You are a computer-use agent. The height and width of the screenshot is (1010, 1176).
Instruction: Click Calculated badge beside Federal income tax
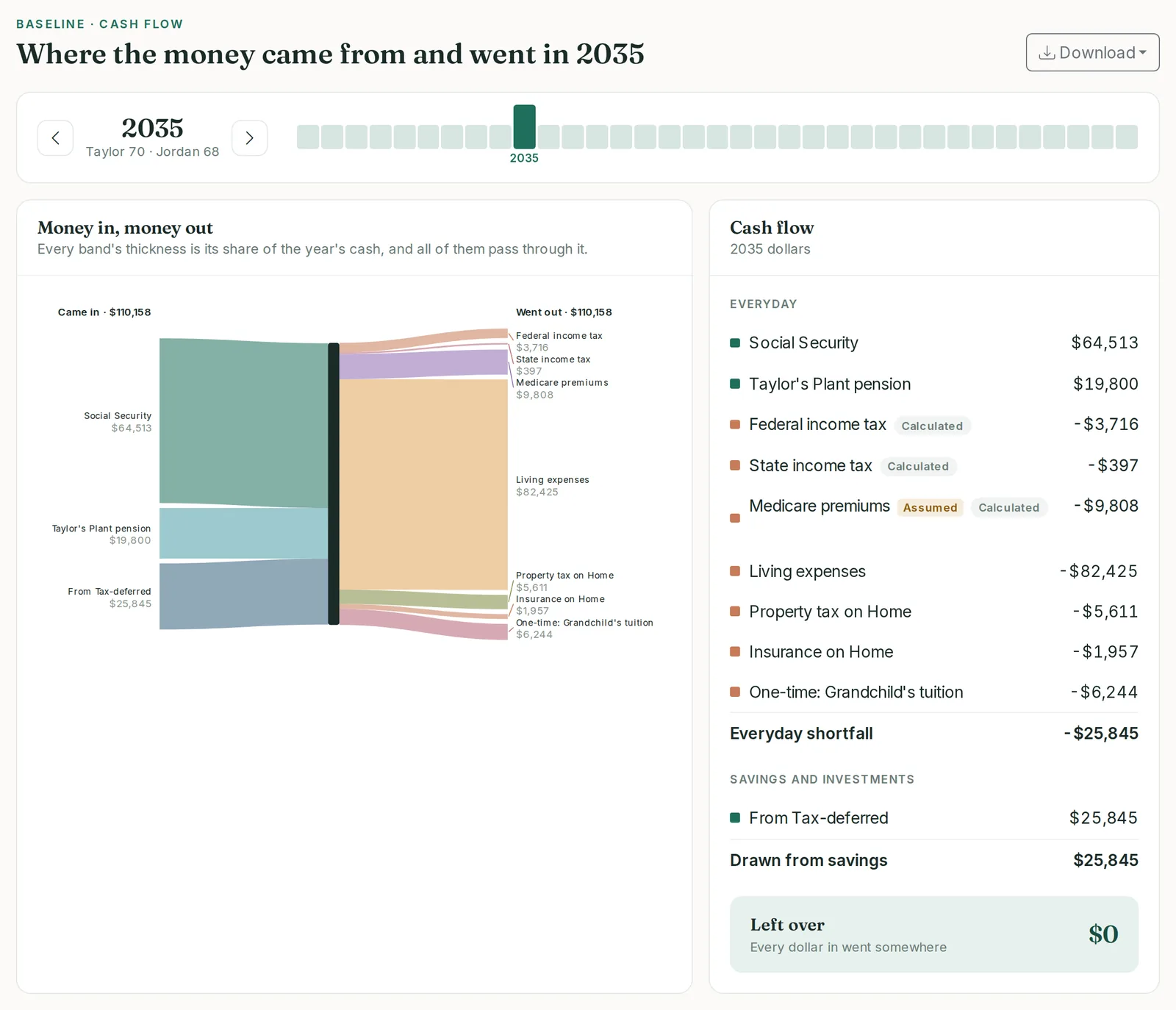pyautogui.click(x=932, y=426)
